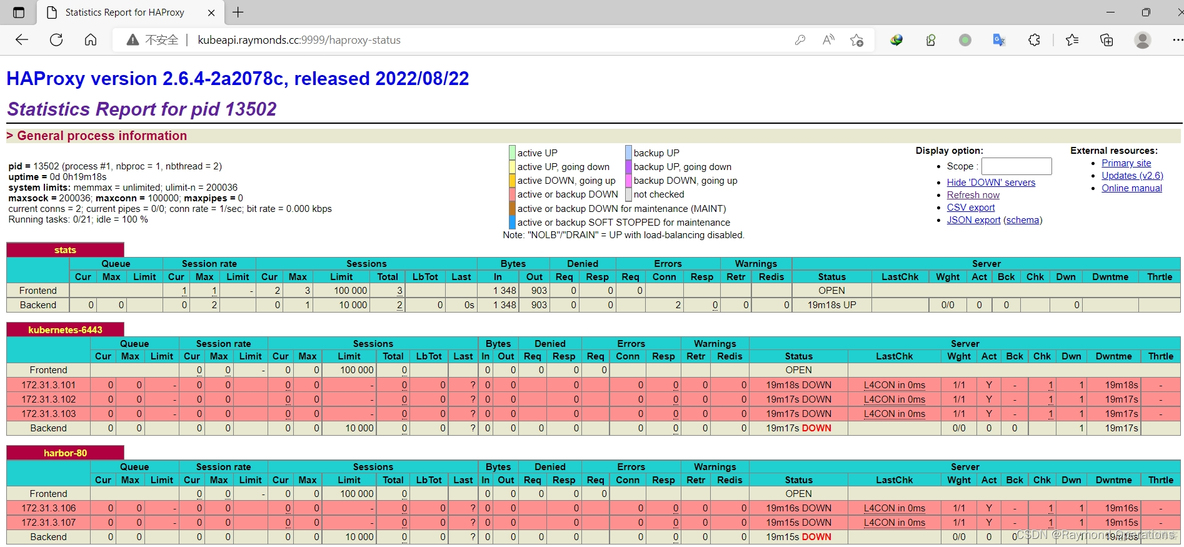
Task: Click the green active UP legend swatch
Action: (x=512, y=153)
